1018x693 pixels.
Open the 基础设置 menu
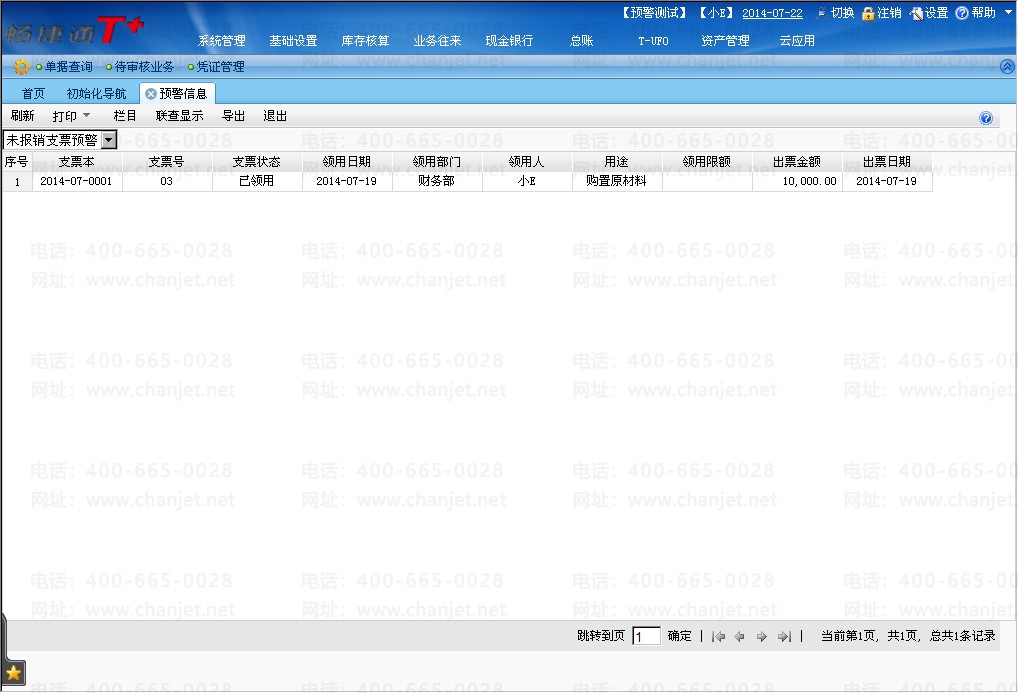293,40
